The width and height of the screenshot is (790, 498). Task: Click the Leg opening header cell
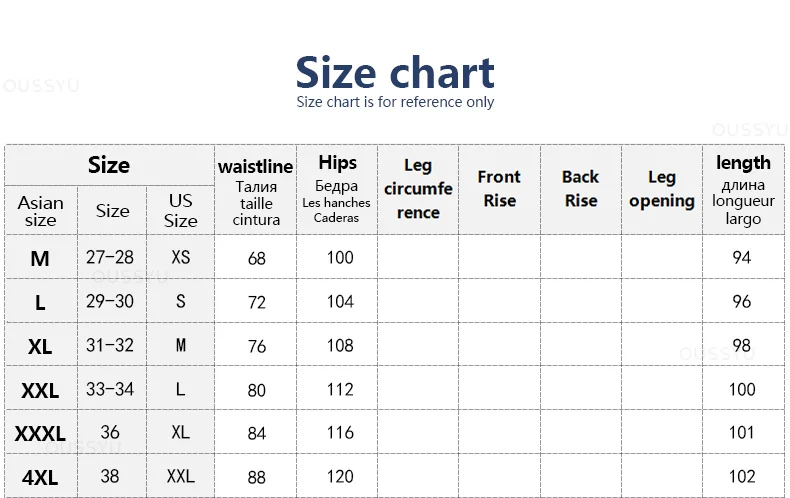pos(662,191)
